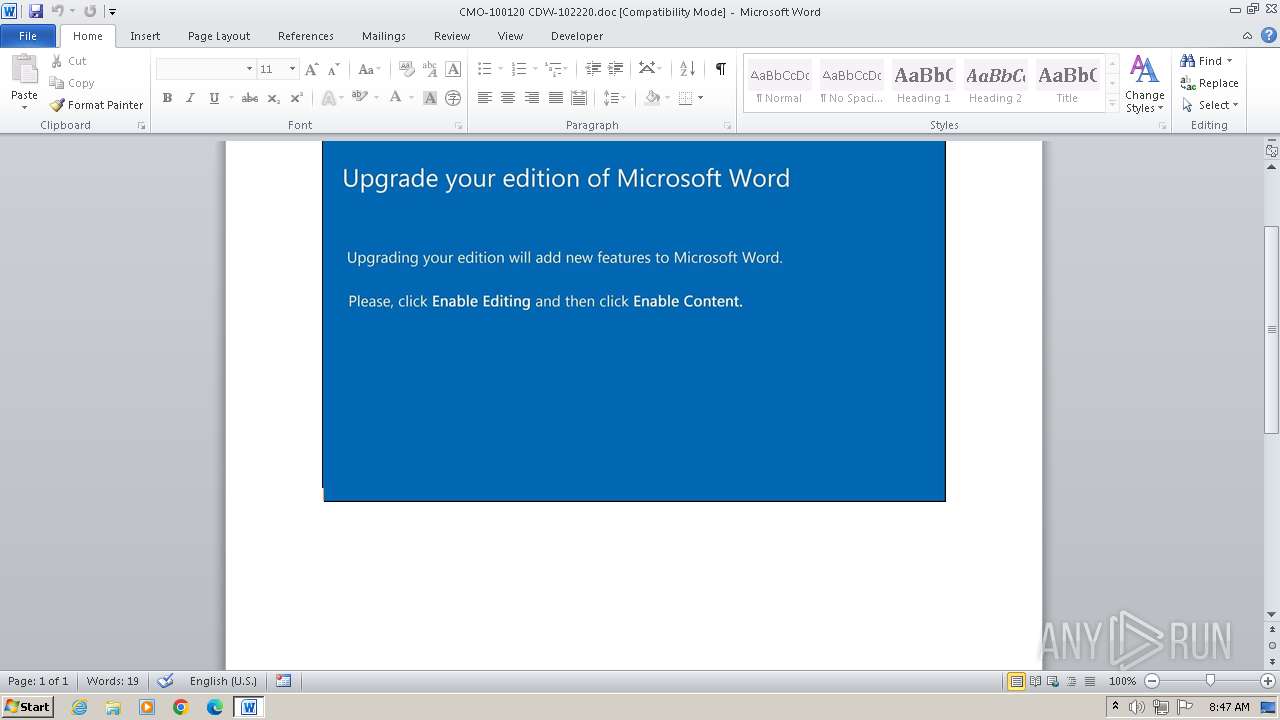1280x720 pixels.
Task: Click the Paste icon
Action: tap(24, 70)
